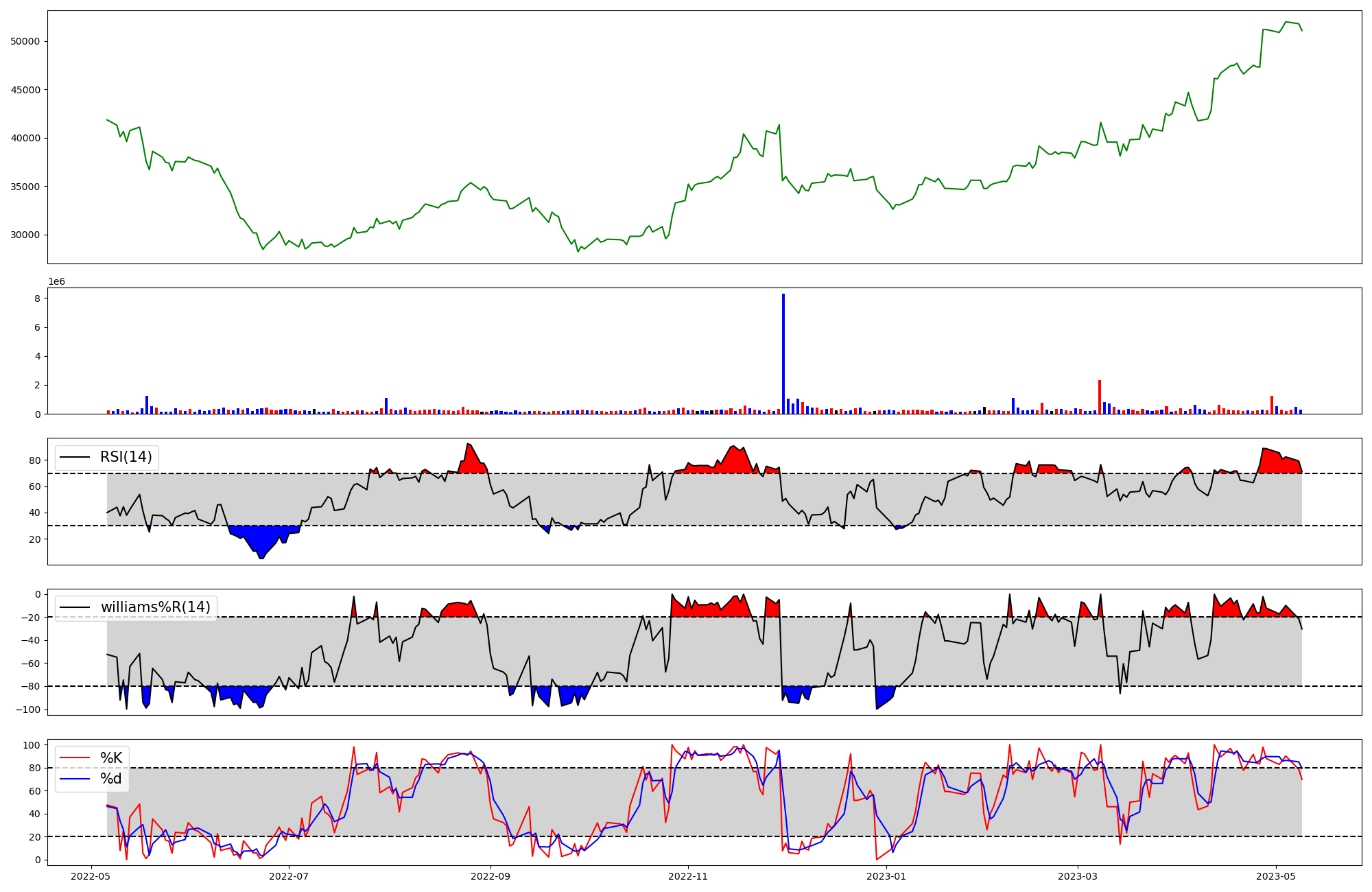1372x892 pixels.
Task: Click the 2023-03 x-axis date label
Action: click(1078, 876)
